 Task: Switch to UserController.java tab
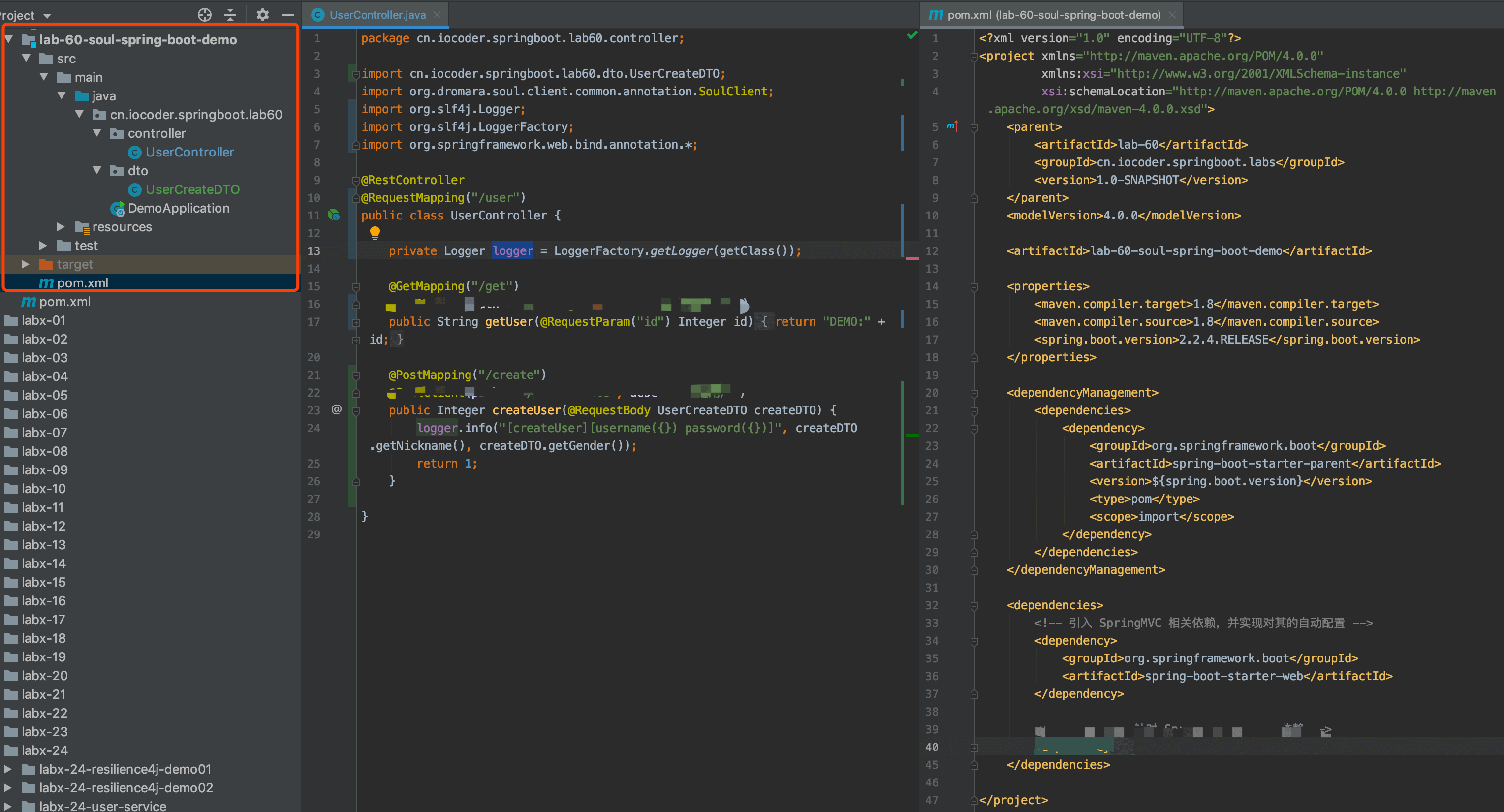click(376, 15)
